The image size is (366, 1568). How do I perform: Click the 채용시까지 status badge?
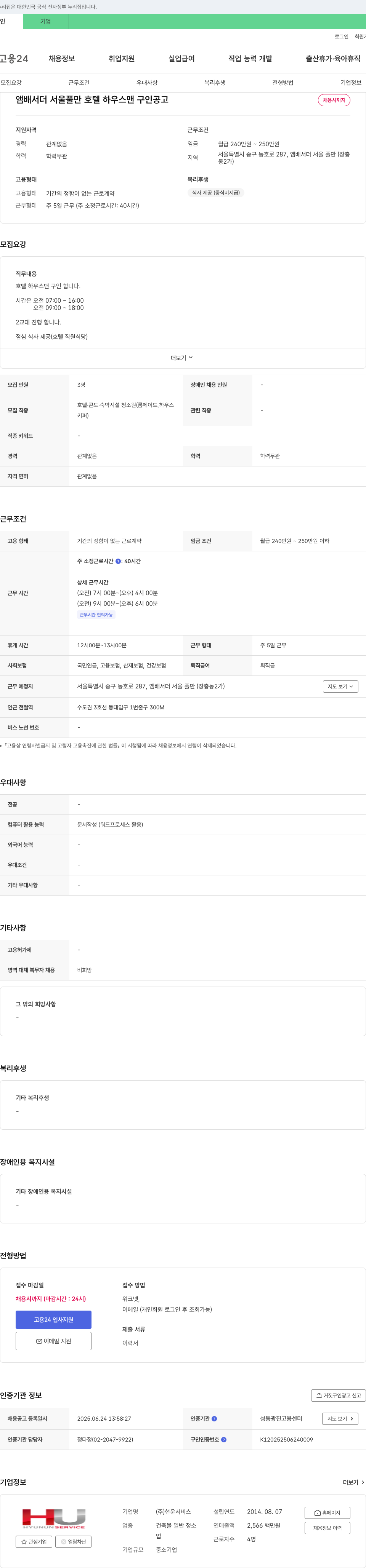tap(334, 100)
